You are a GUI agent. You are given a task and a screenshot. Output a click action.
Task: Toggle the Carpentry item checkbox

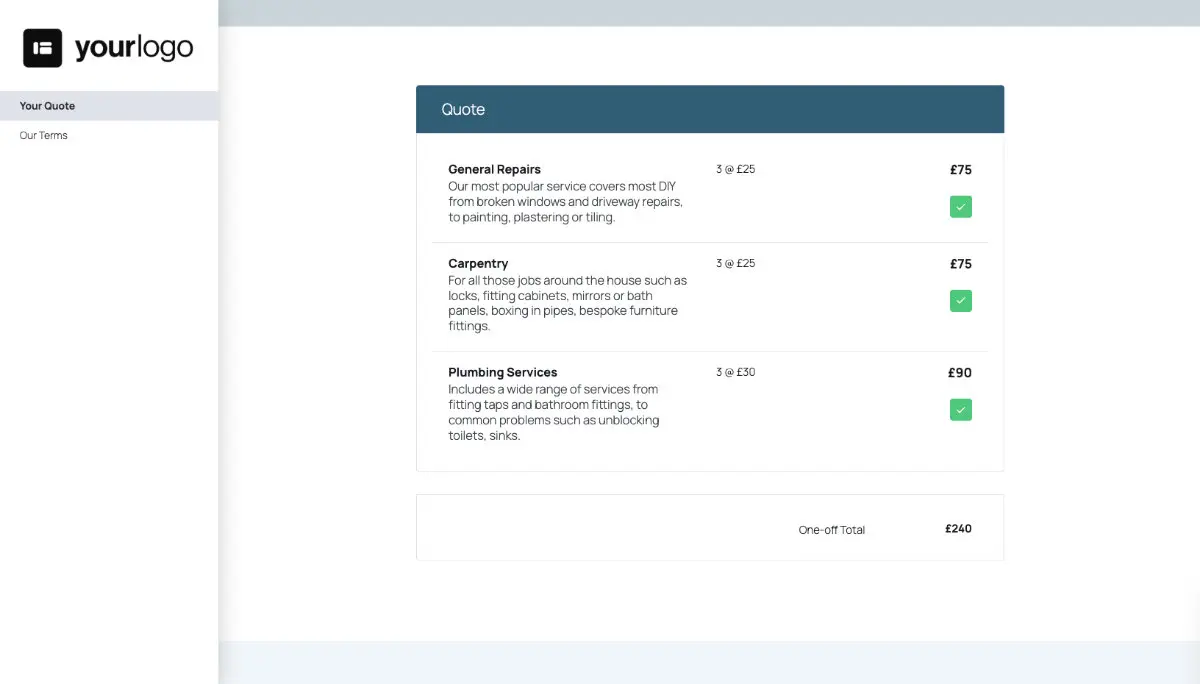[x=960, y=301]
